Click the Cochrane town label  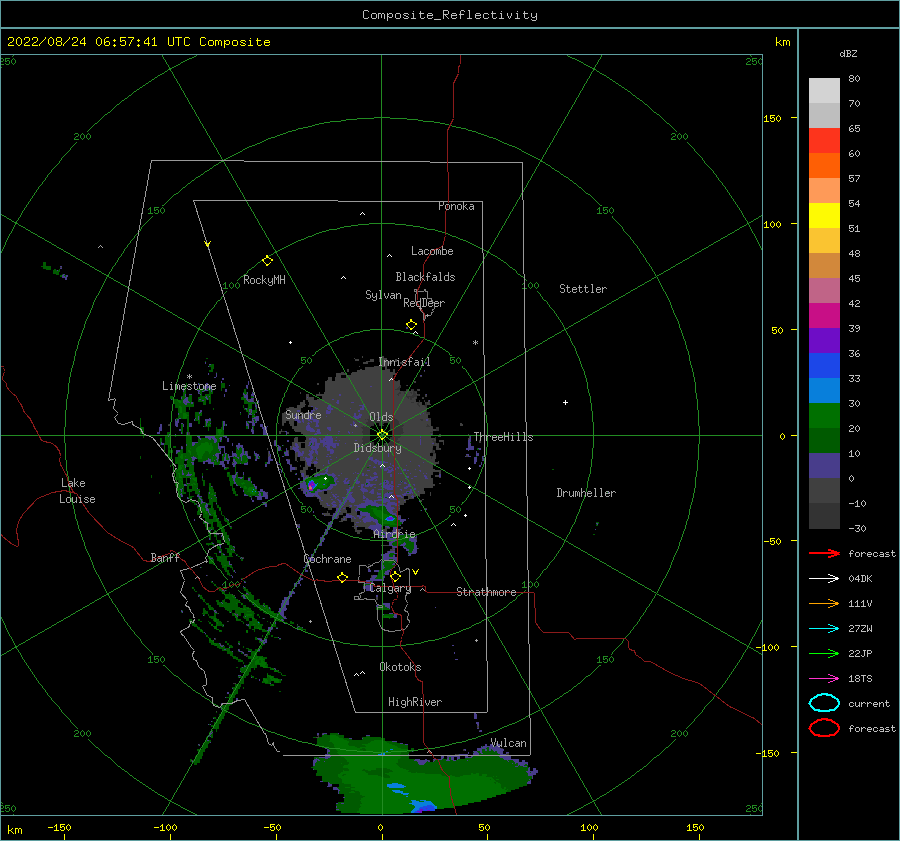coord(327,559)
